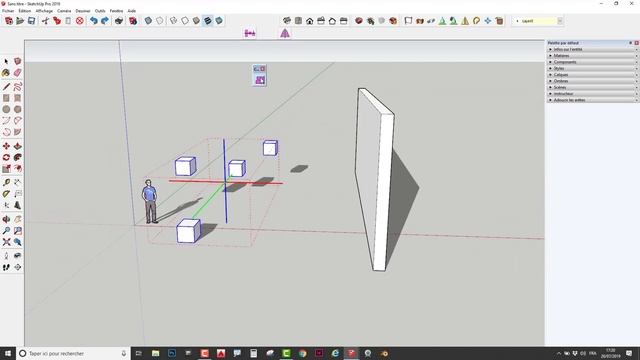
Task: Switch to the house-shaped Front view icon
Action: click(310, 21)
